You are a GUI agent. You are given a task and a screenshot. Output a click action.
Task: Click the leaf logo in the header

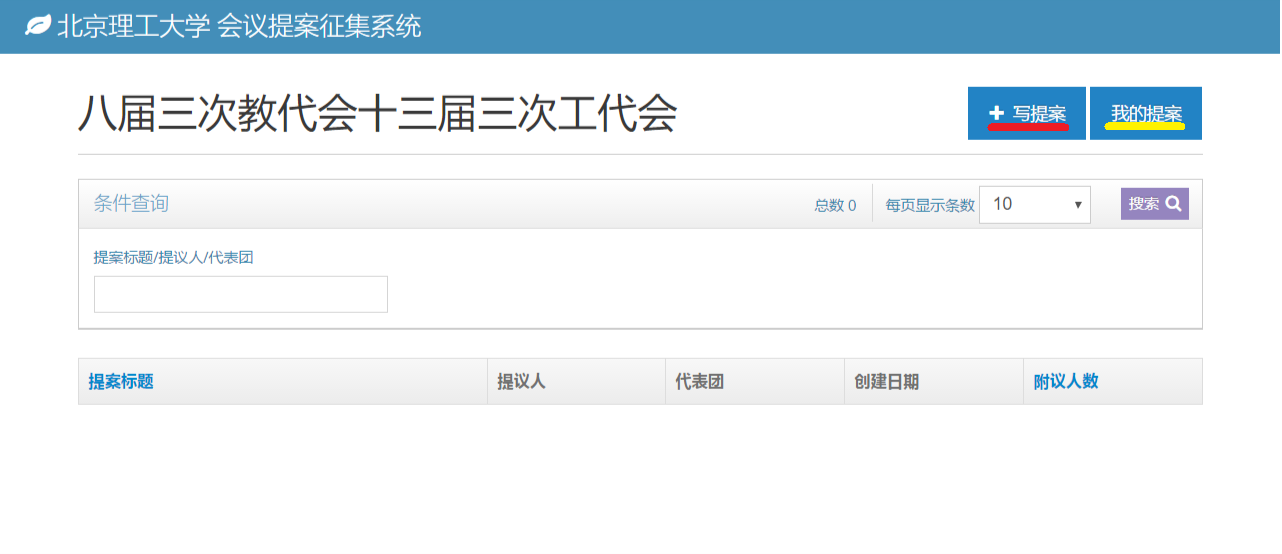pos(38,26)
